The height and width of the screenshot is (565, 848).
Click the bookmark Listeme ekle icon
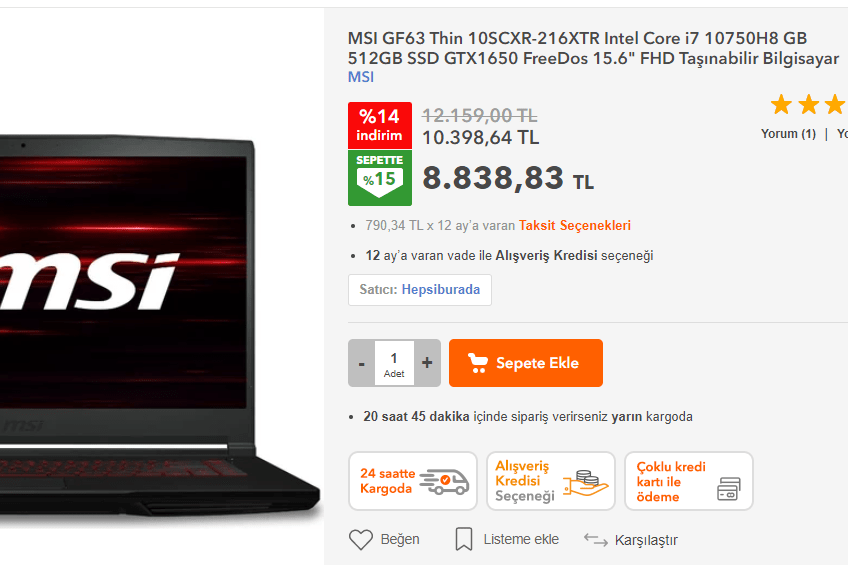[x=463, y=539]
